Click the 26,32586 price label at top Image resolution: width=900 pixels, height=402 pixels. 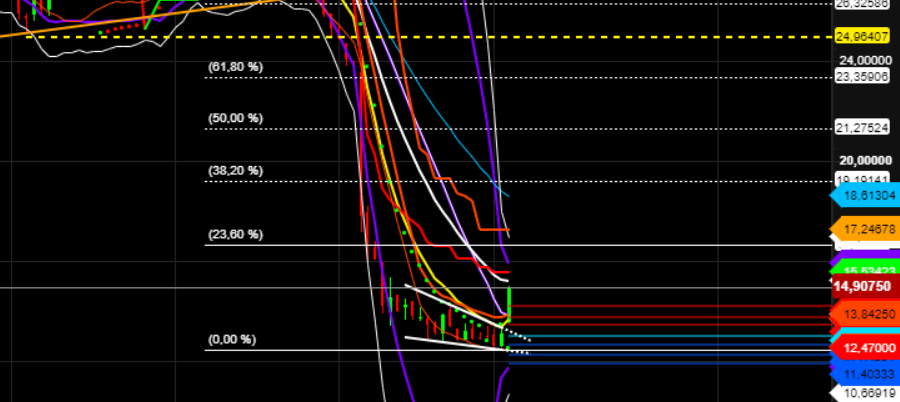coord(863,3)
